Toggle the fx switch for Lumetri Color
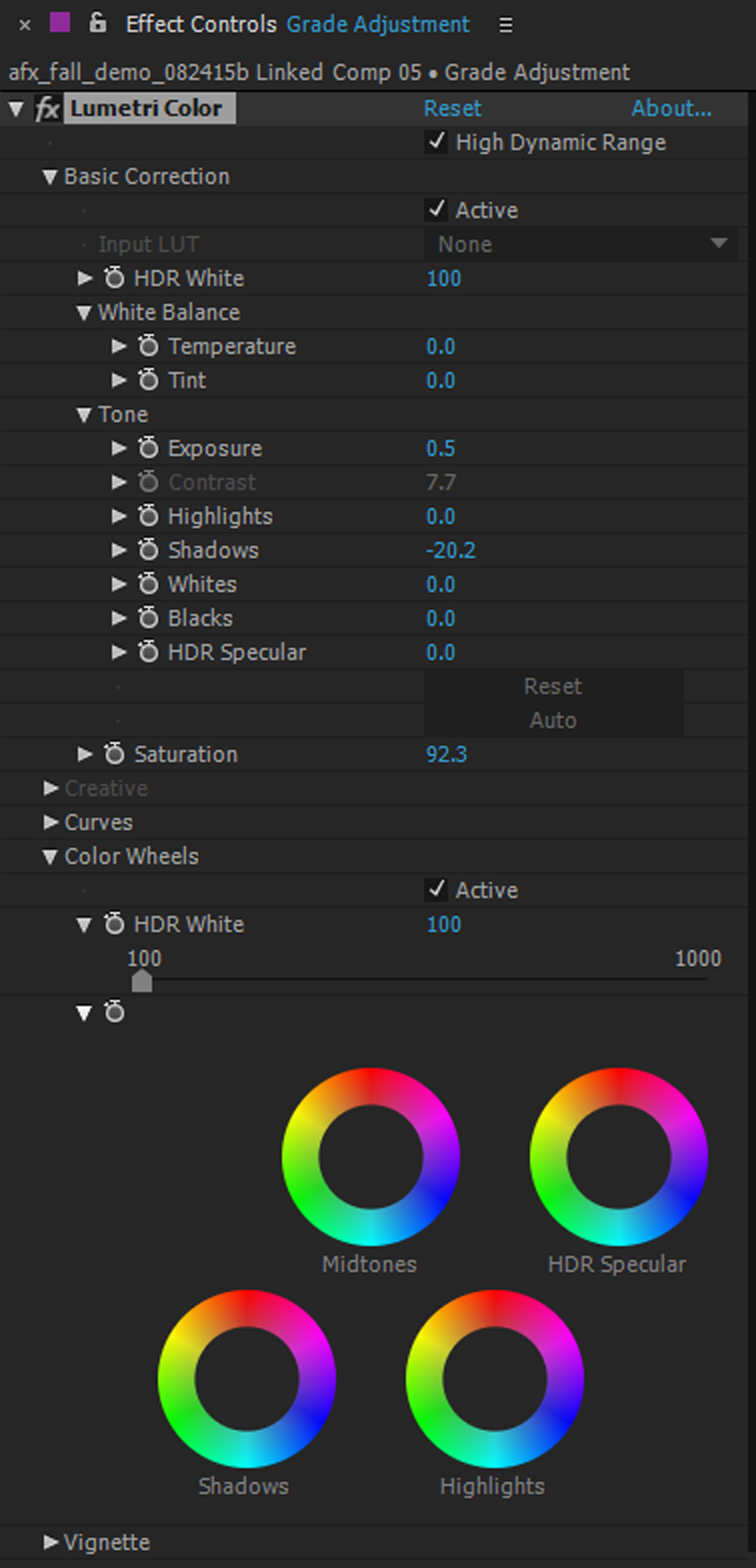 coord(48,109)
